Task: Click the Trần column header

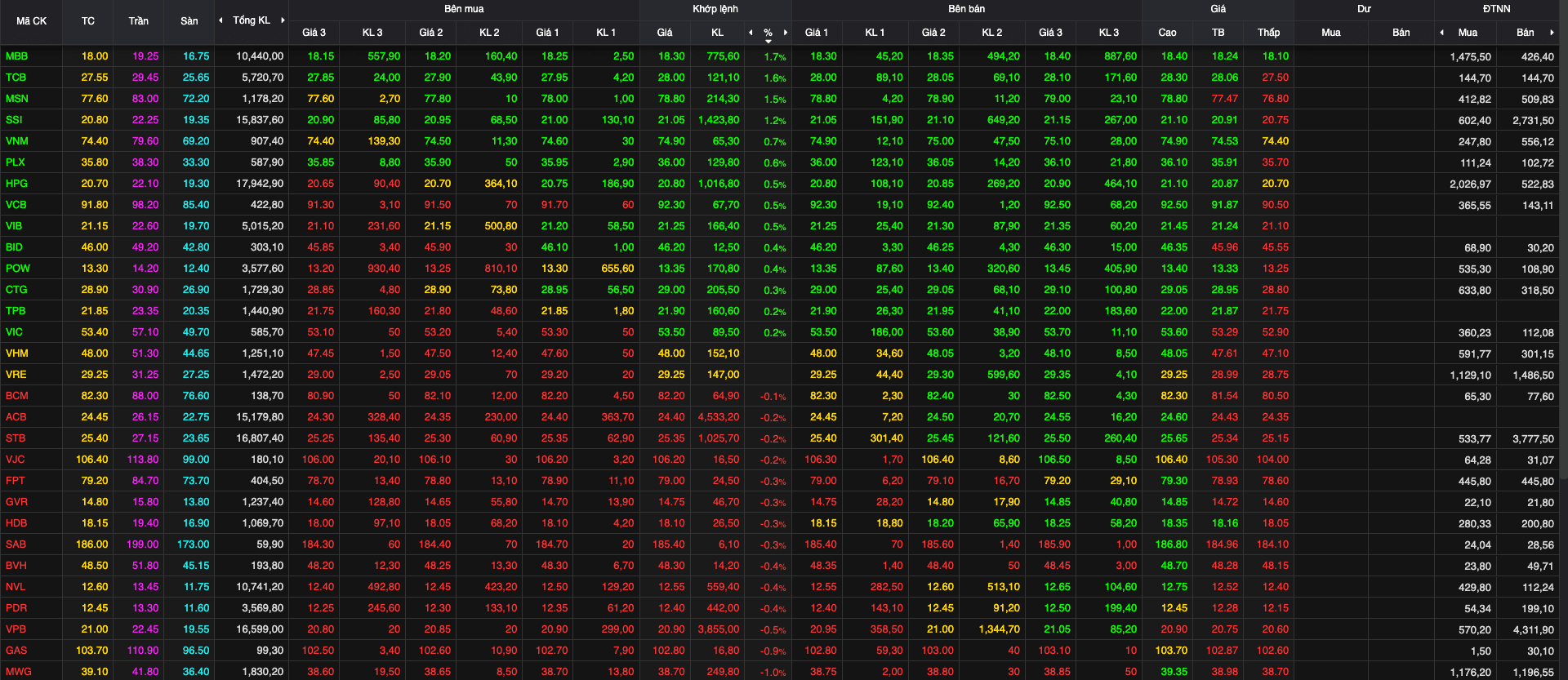Action: (139, 21)
